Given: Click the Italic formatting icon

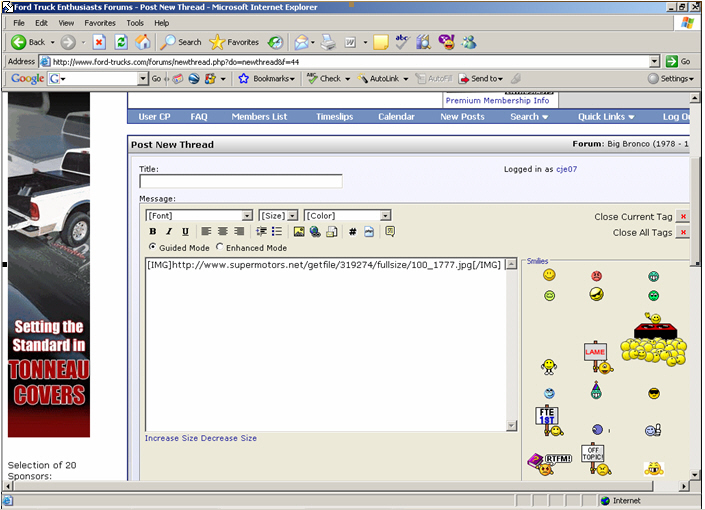Looking at the screenshot, I should pos(169,232).
